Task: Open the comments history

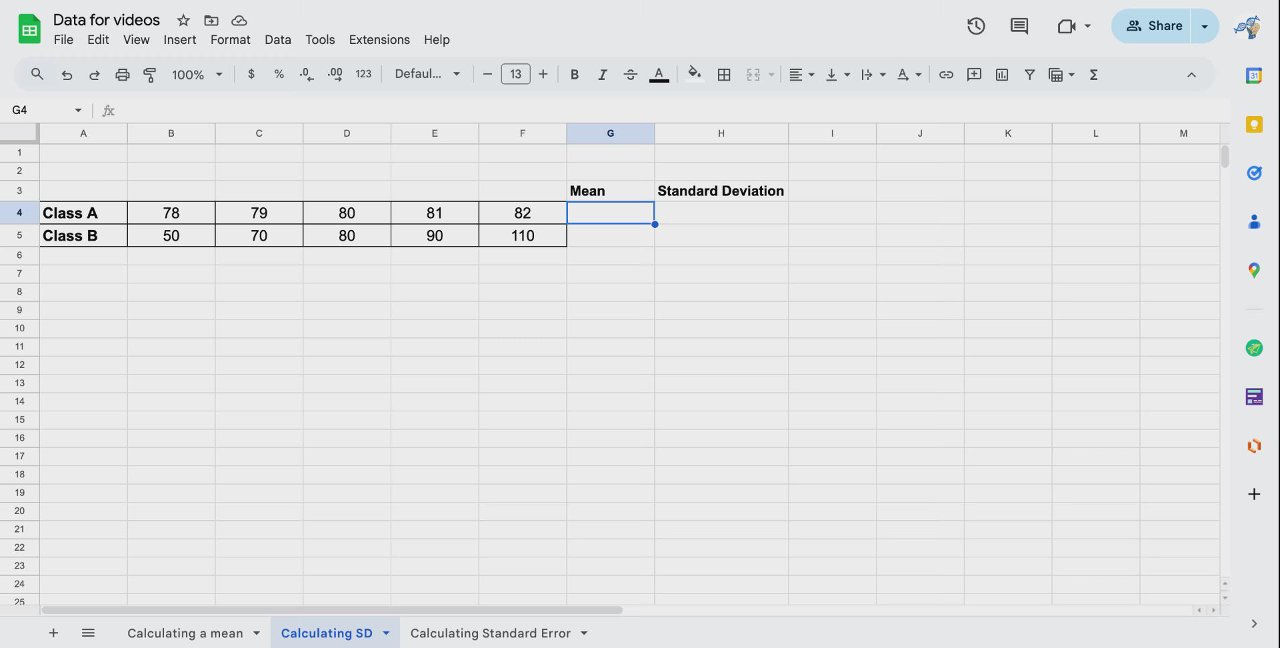Action: 1019,26
